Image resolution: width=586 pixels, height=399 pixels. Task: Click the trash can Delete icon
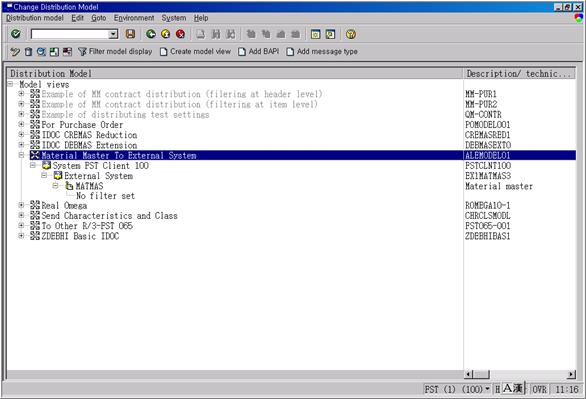(x=28, y=52)
